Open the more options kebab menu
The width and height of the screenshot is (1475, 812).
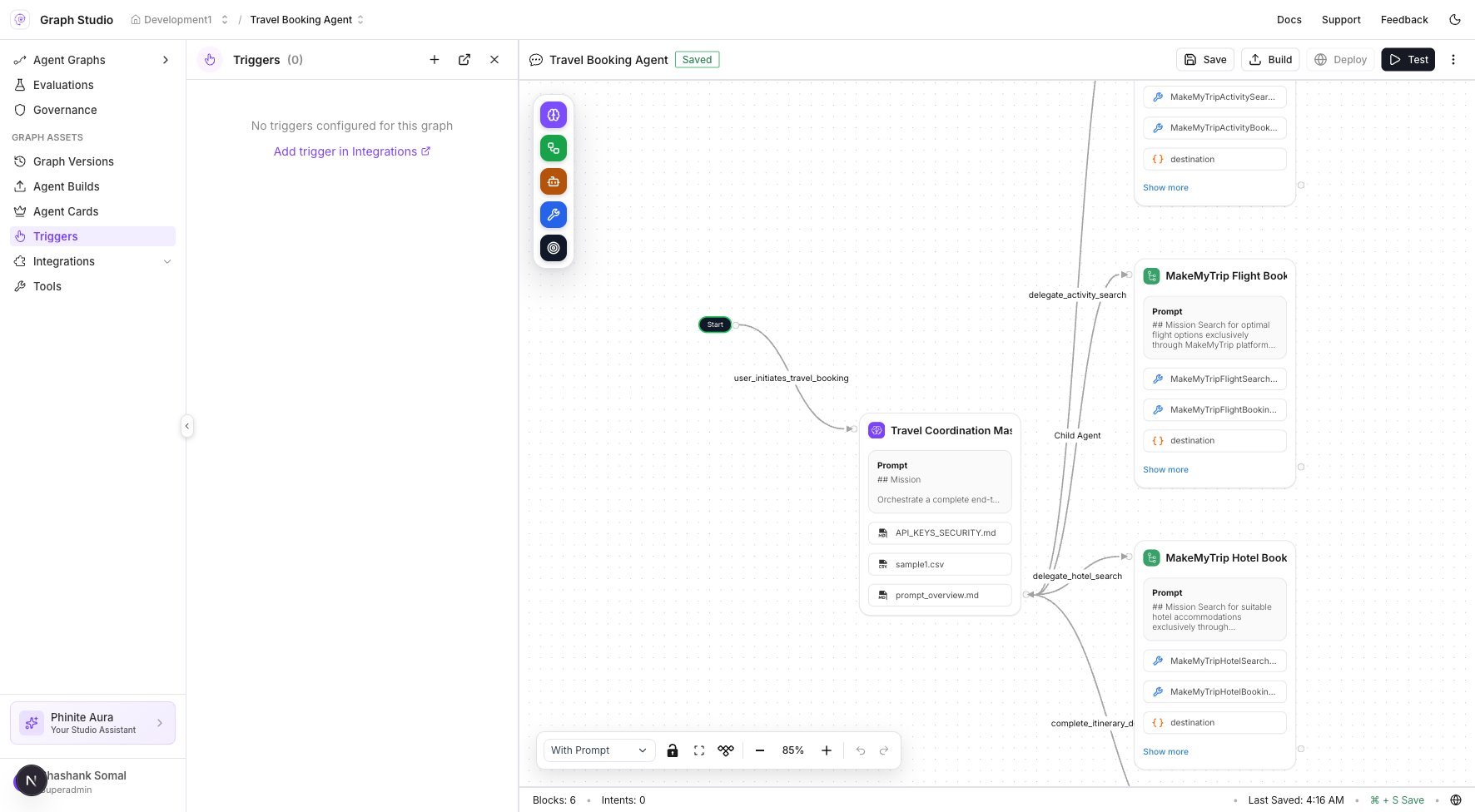1453,60
